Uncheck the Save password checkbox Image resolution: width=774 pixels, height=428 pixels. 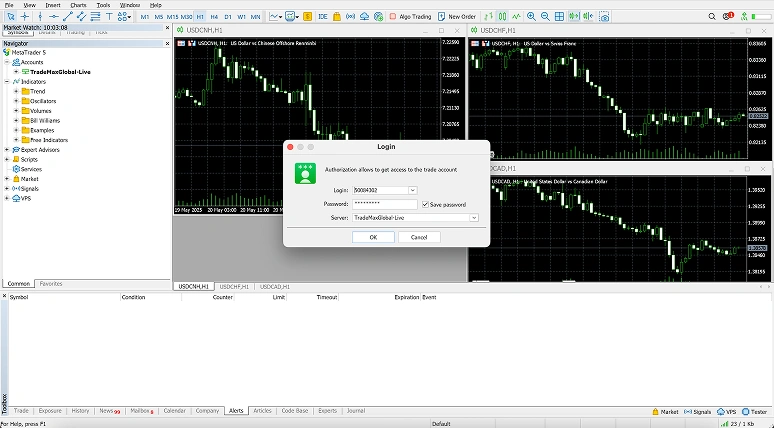click(425, 204)
